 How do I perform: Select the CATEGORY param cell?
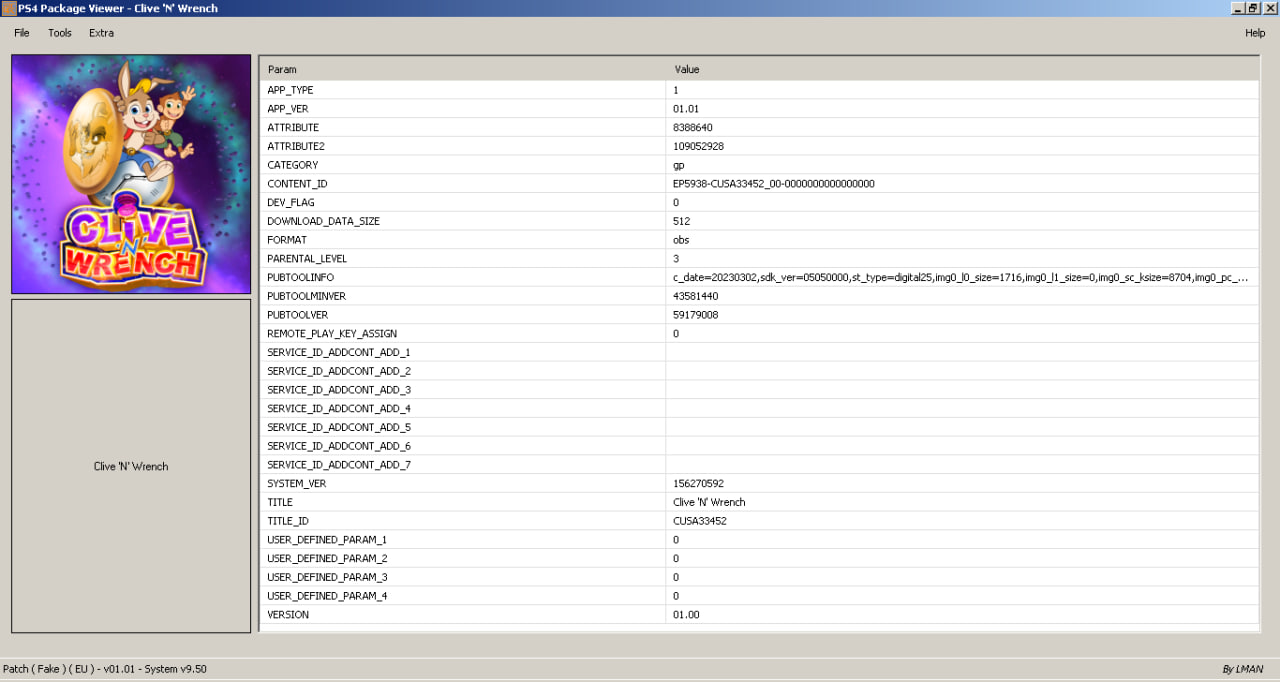(463, 165)
